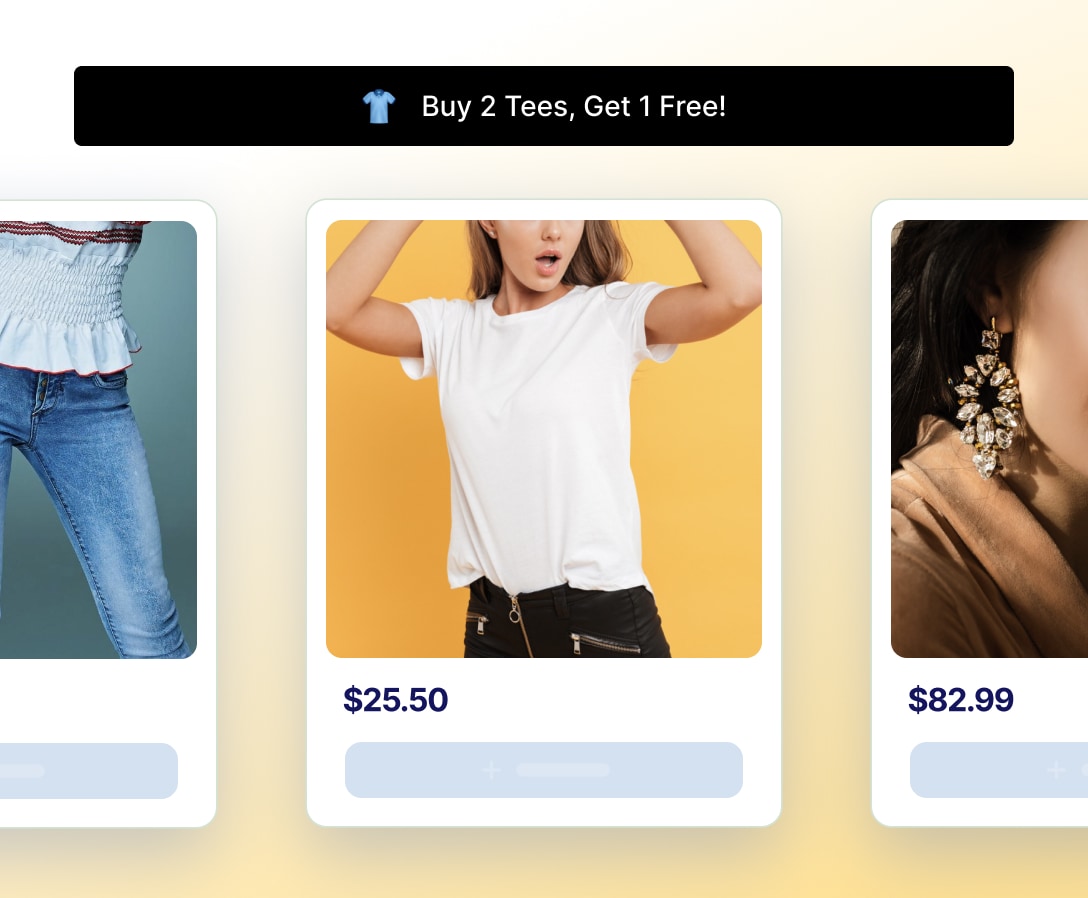Select the blue jeans product image

pyautogui.click(x=99, y=437)
